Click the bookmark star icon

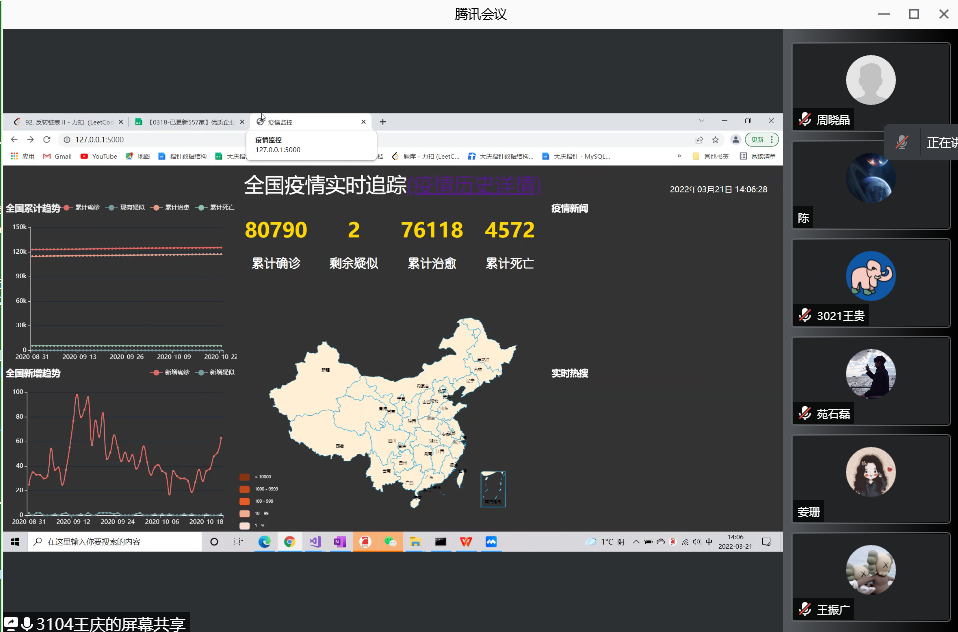(x=715, y=139)
